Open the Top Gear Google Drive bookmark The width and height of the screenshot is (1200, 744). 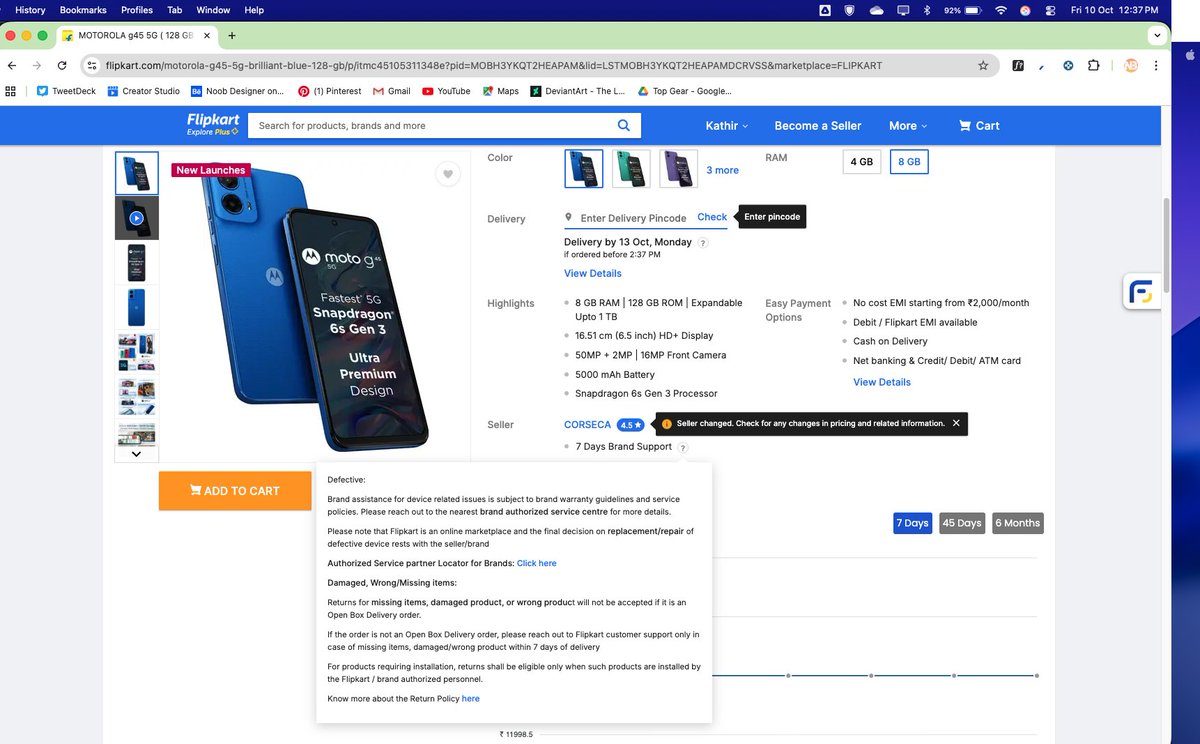coord(685,91)
